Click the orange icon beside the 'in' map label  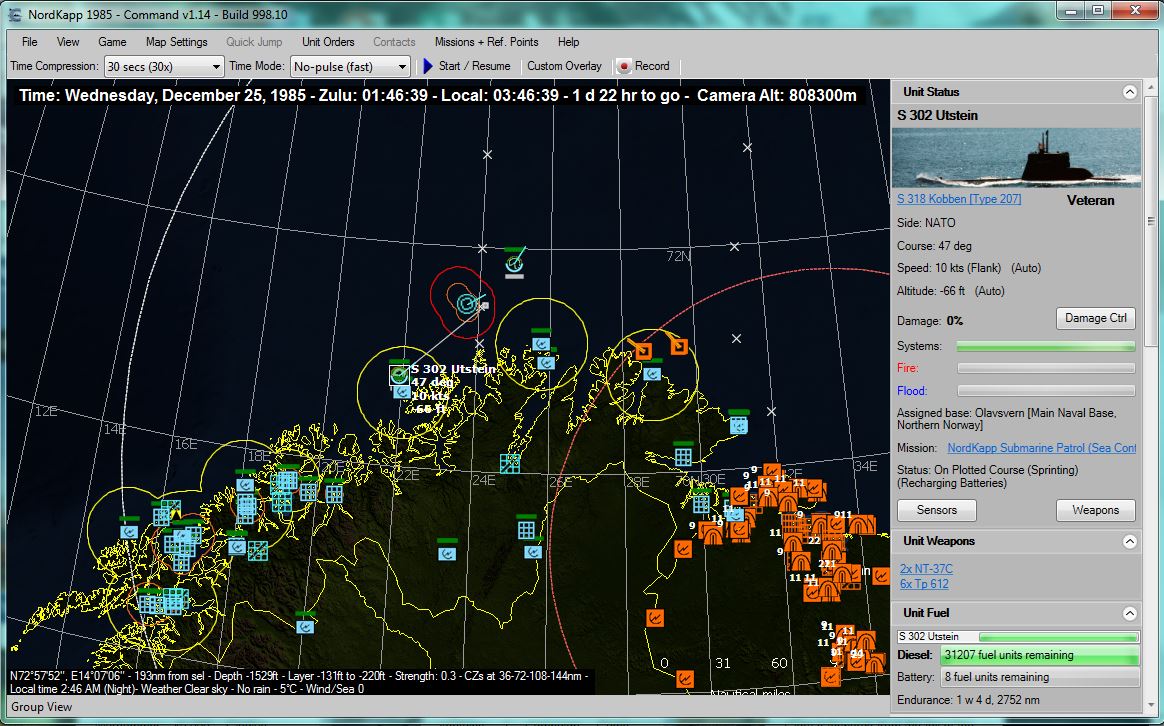pos(880,575)
